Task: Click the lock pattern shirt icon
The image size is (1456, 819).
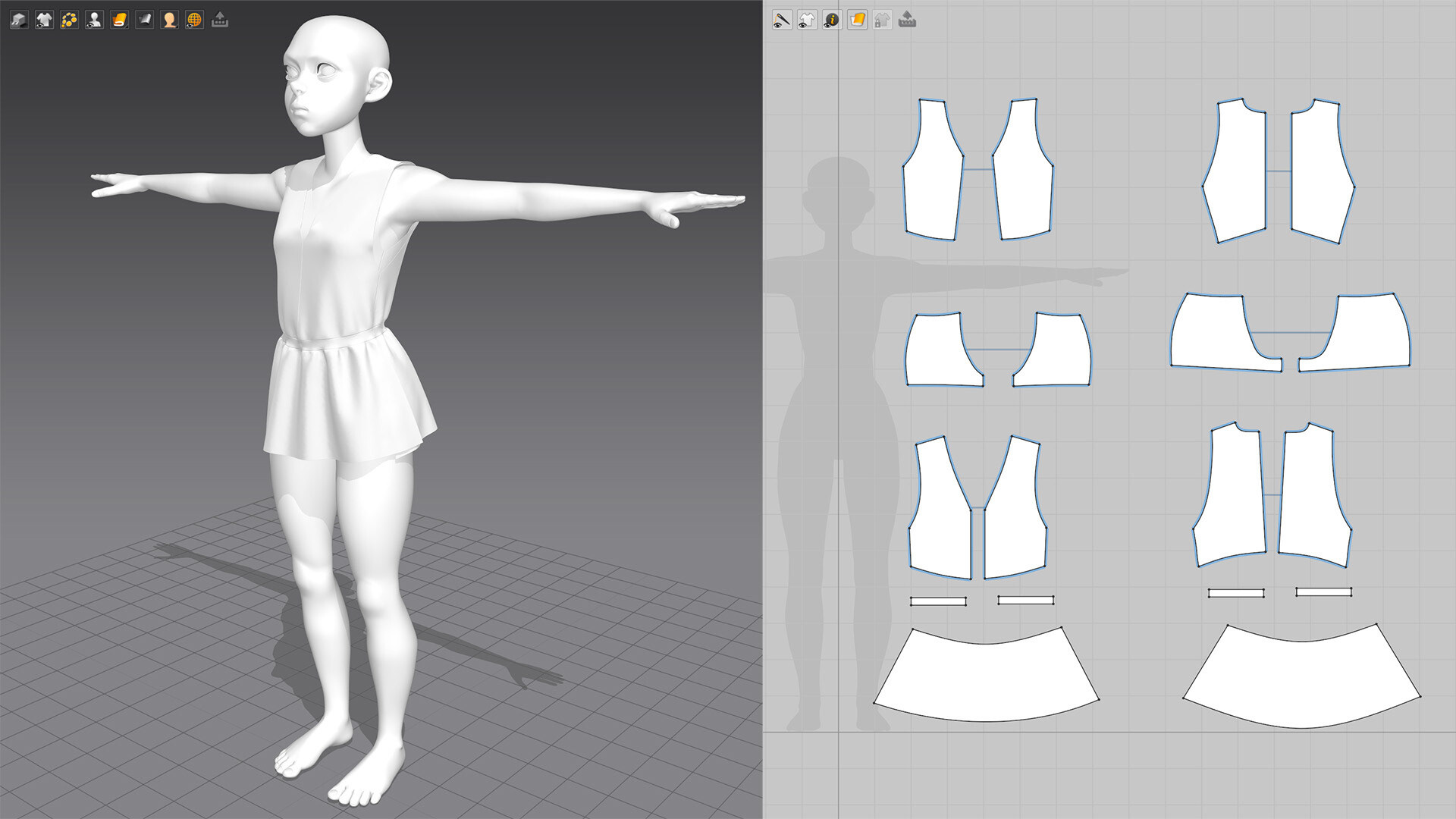Action: click(882, 20)
